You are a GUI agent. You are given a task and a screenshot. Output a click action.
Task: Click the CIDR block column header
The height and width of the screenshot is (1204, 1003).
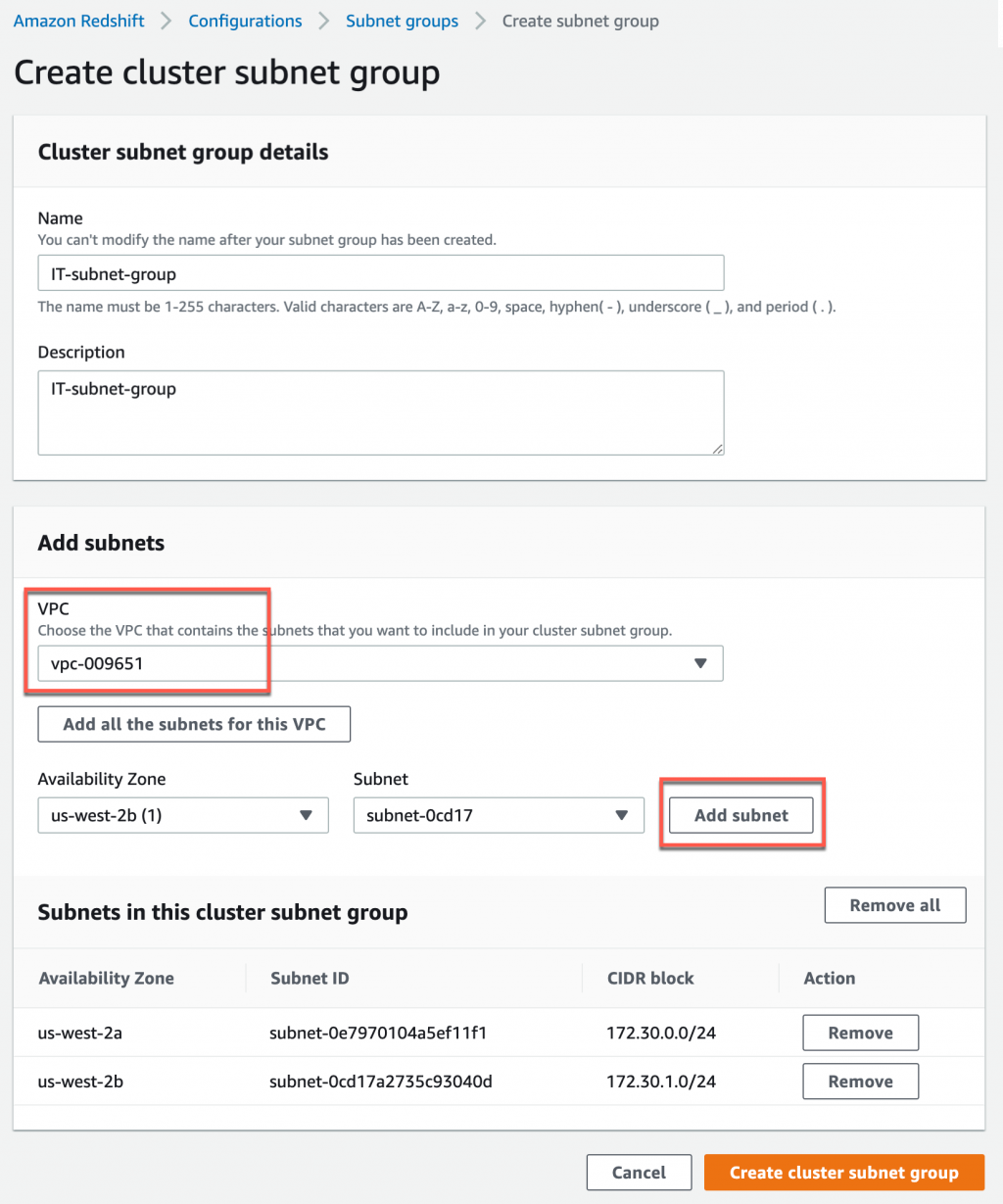[x=650, y=978]
